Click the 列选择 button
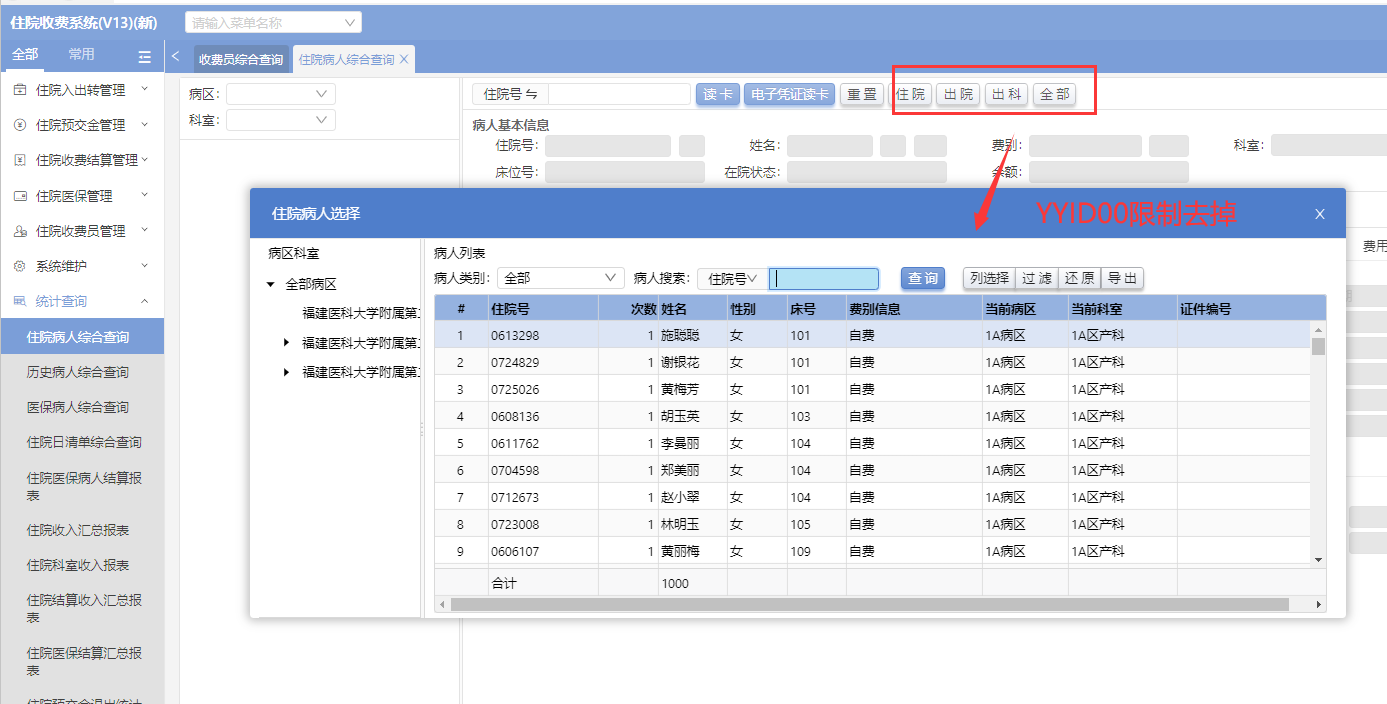Viewport: 1387px width, 704px height. click(989, 279)
